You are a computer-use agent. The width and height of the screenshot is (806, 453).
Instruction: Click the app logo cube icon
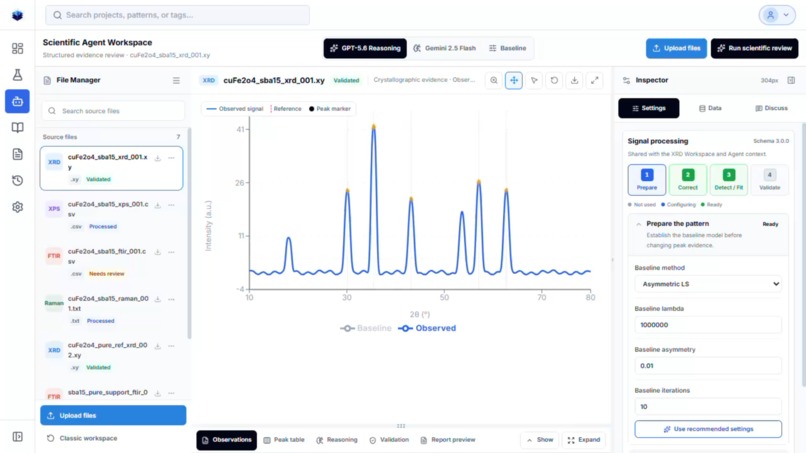click(x=17, y=15)
